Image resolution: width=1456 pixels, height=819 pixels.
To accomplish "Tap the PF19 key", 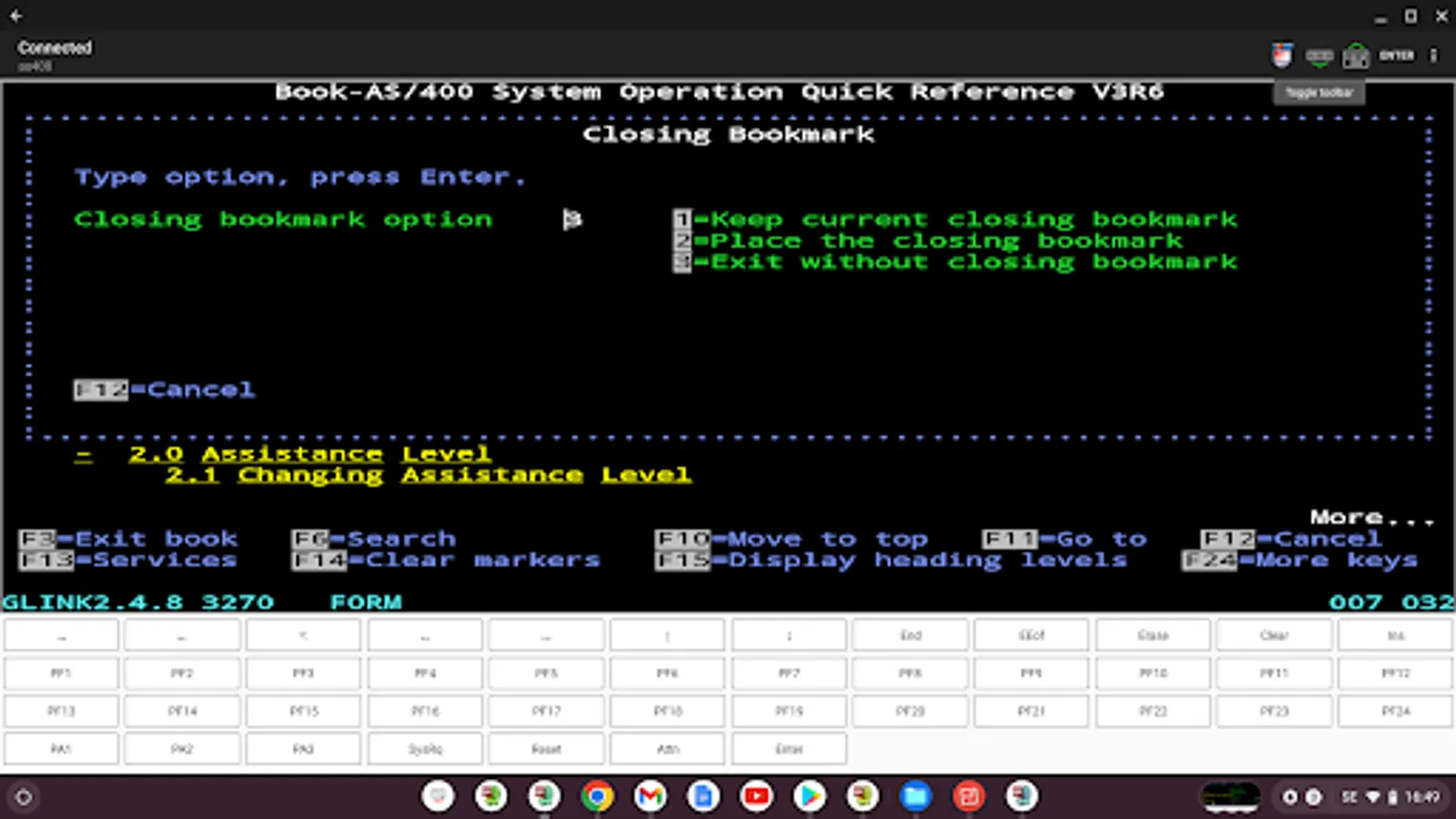I will 789,711.
